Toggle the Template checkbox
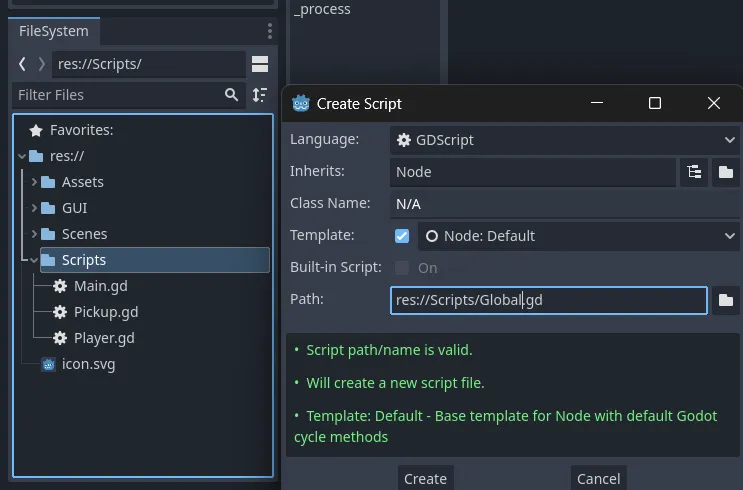Screen dimensions: 743x490 point(402,236)
